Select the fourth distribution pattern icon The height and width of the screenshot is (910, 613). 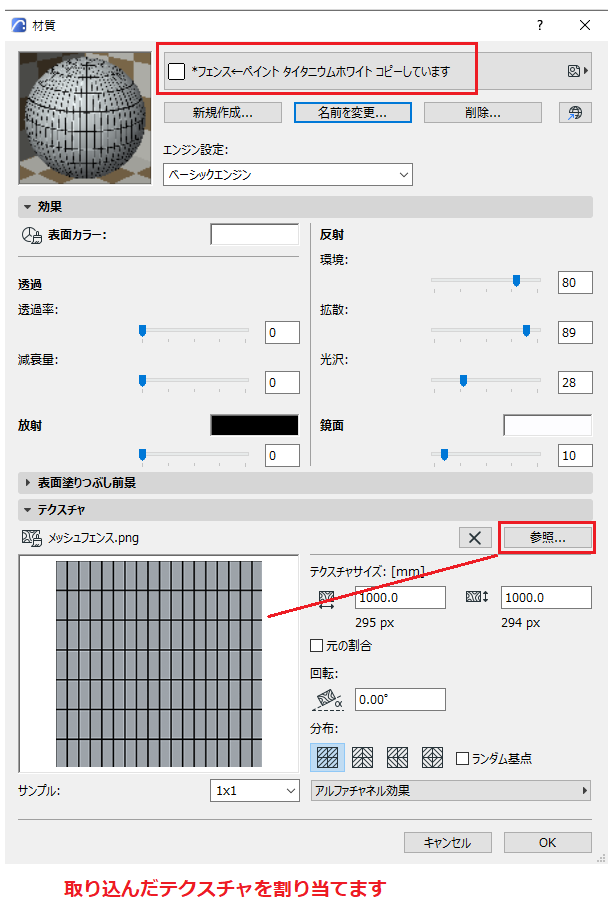pos(432,757)
